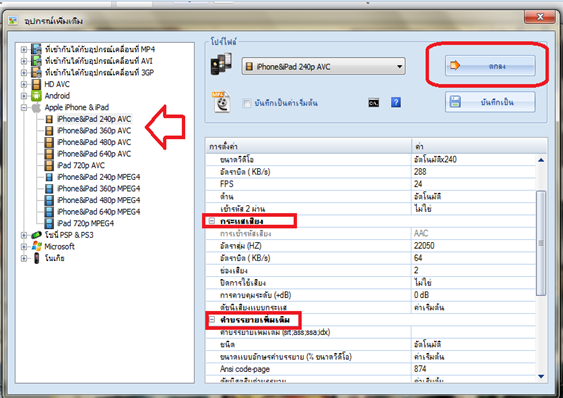Click the sample rate value 22050
Screen dimensions: 563x398
click(x=424, y=246)
